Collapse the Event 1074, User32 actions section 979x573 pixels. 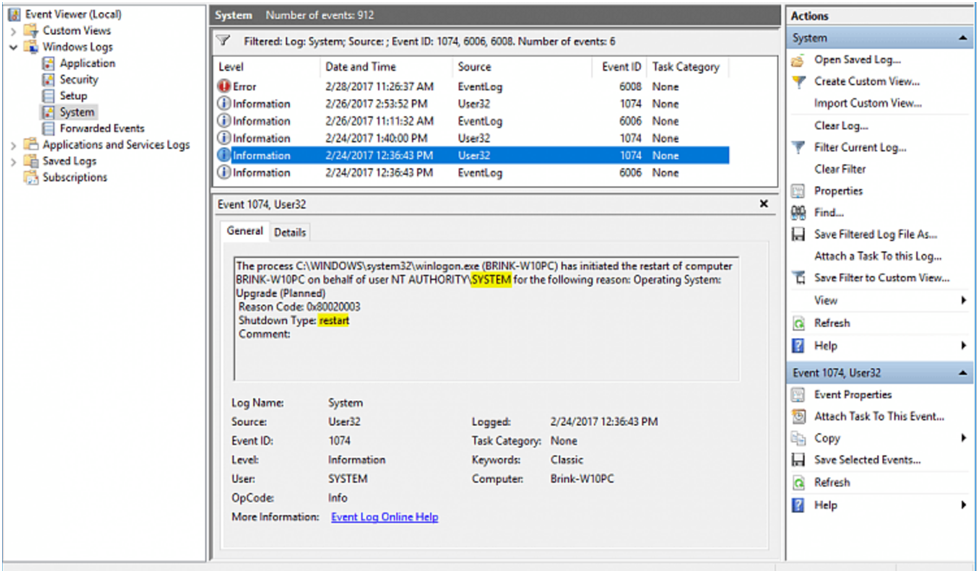[x=962, y=373]
